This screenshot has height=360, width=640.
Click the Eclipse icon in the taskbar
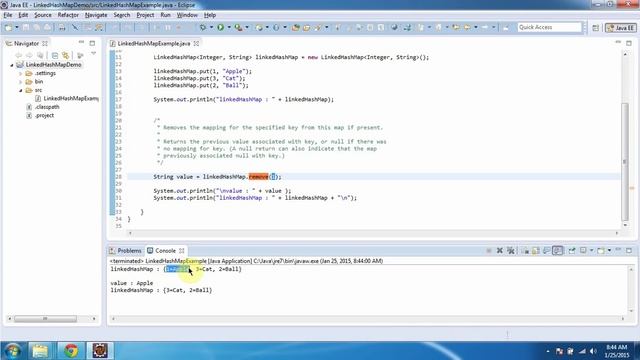(100, 351)
